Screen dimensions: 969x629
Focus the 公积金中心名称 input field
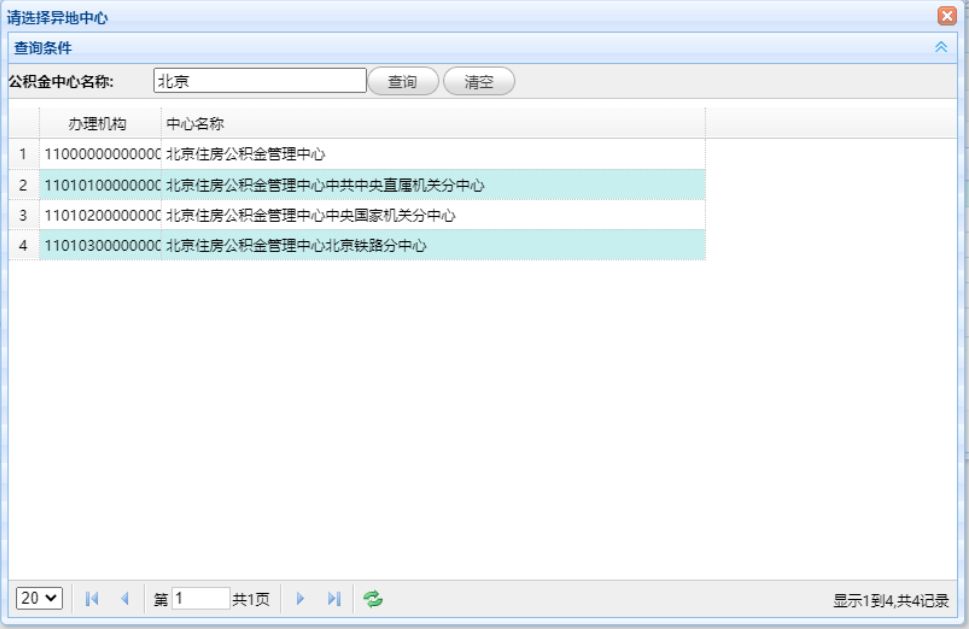tap(260, 80)
